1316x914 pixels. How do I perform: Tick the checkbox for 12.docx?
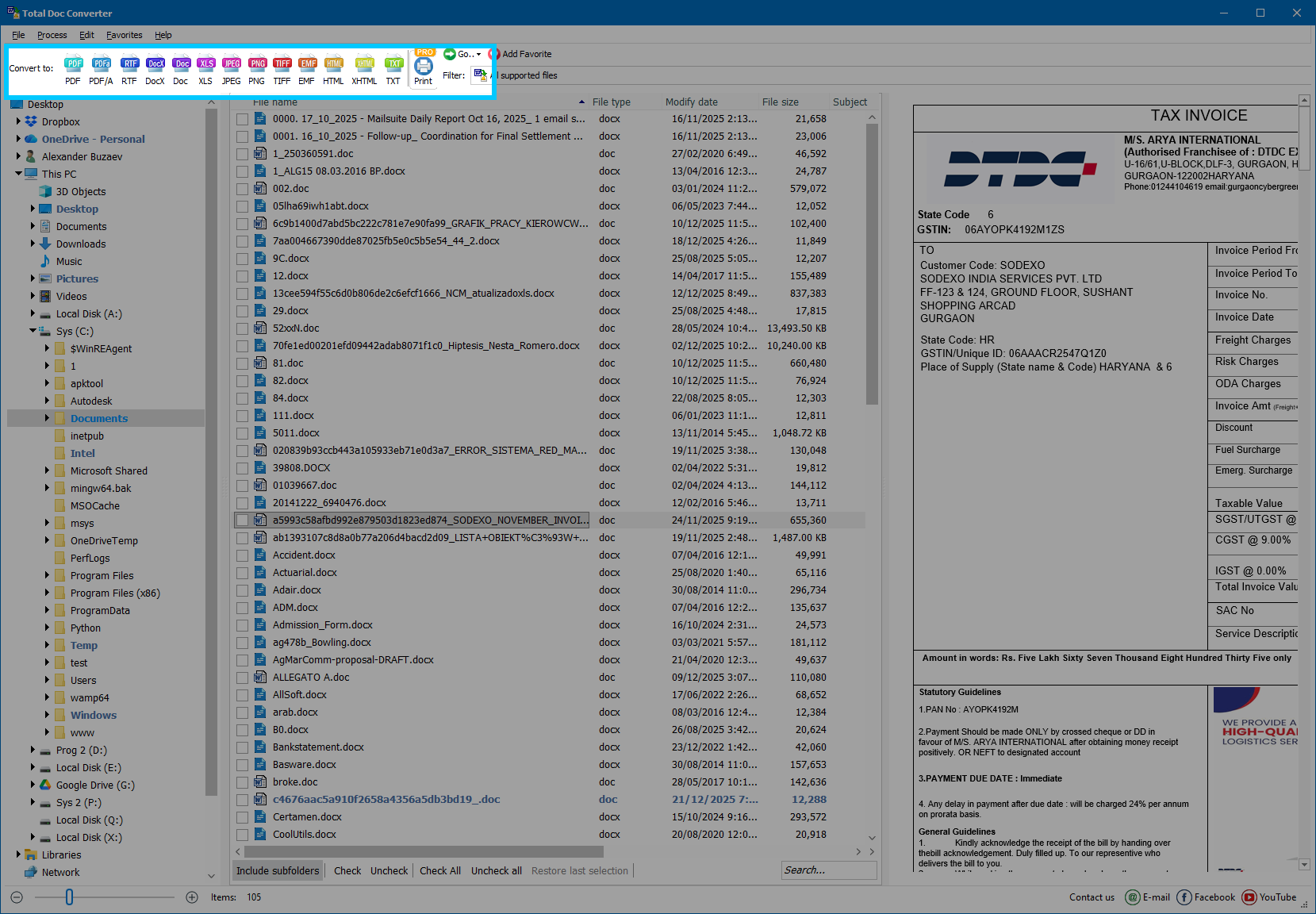coord(242,275)
